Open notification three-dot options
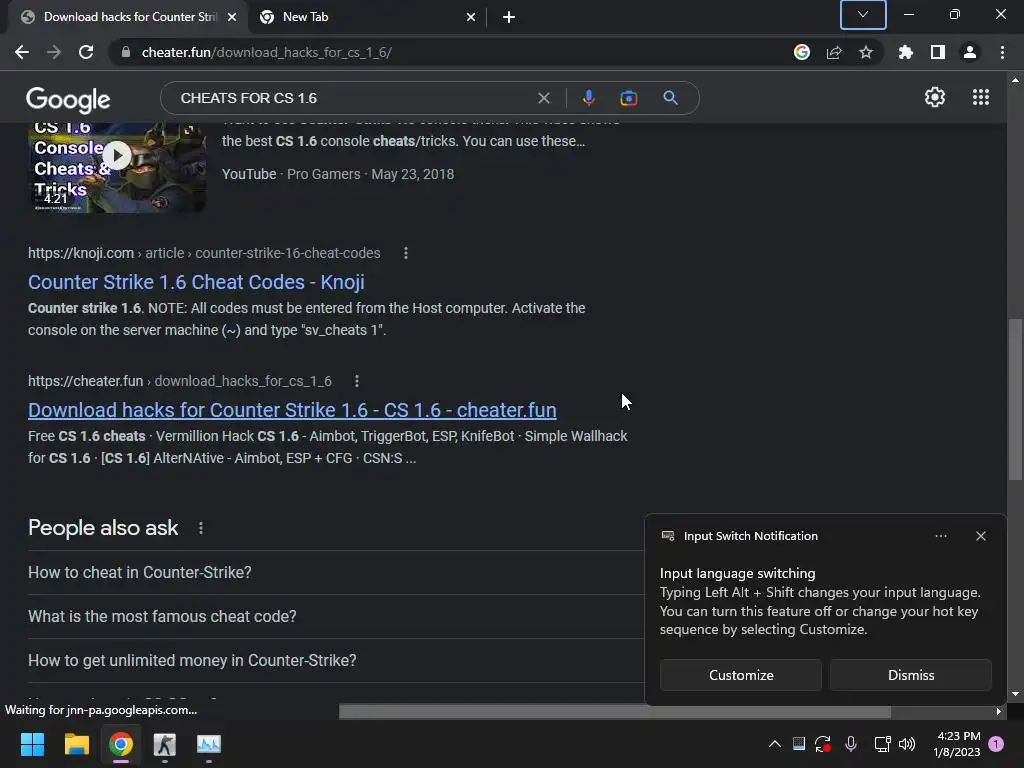The height and width of the screenshot is (768, 1024). coord(940,536)
